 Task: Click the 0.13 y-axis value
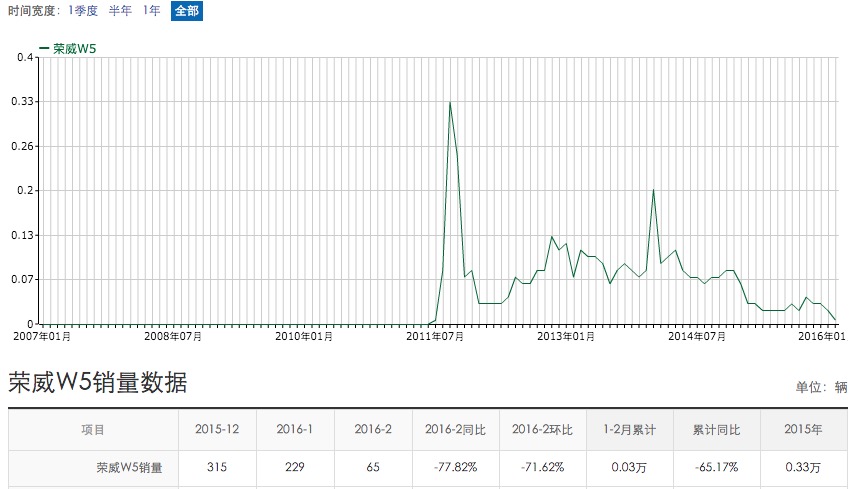(22, 235)
